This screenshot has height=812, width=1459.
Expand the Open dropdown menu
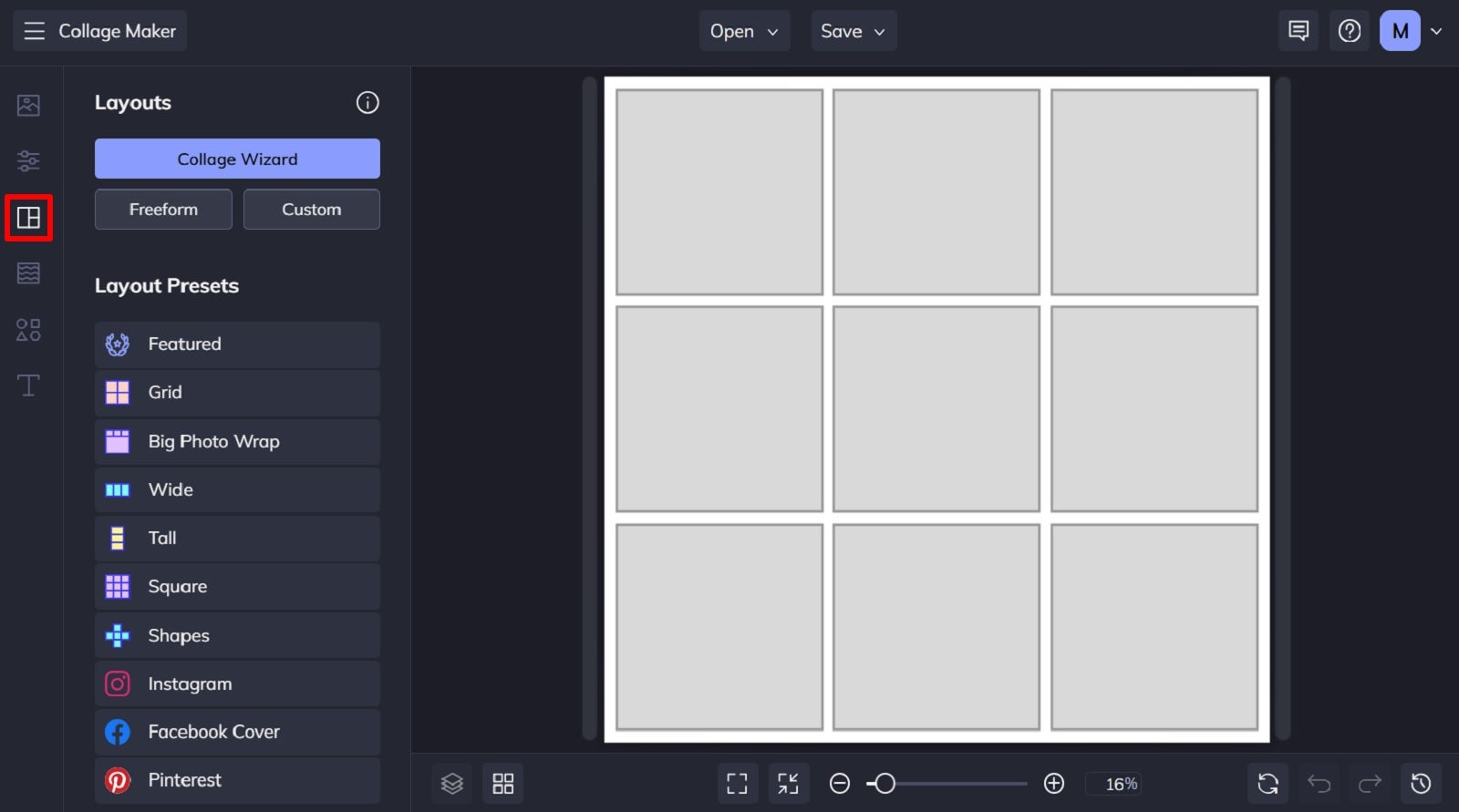tap(744, 31)
